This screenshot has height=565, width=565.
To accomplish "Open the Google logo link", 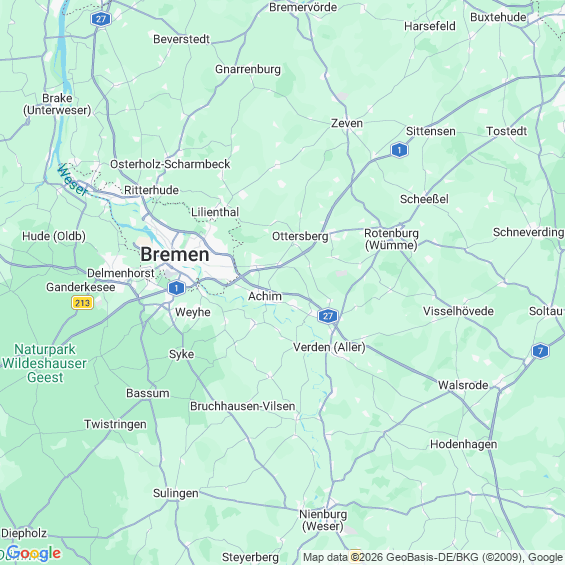I will click(x=33, y=553).
